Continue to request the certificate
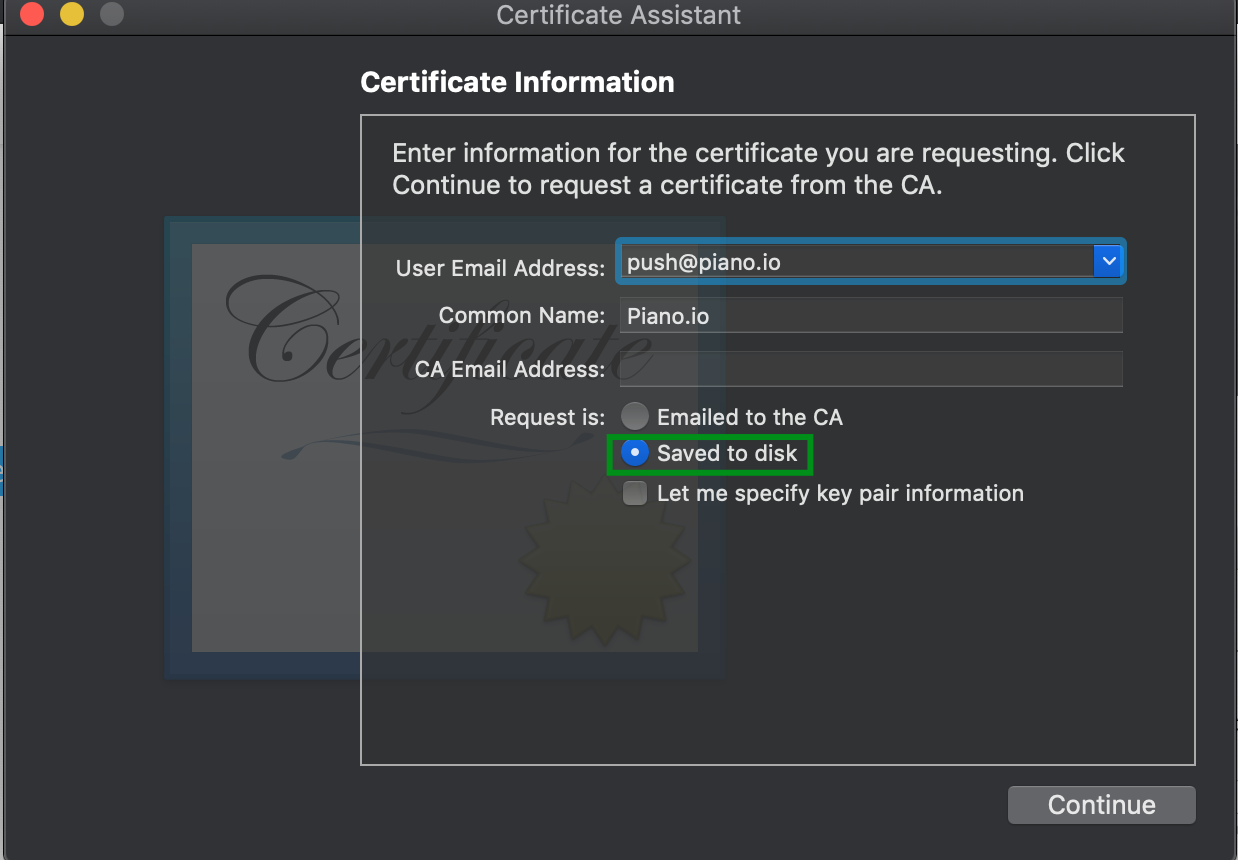This screenshot has height=860, width=1238. pos(1101,805)
